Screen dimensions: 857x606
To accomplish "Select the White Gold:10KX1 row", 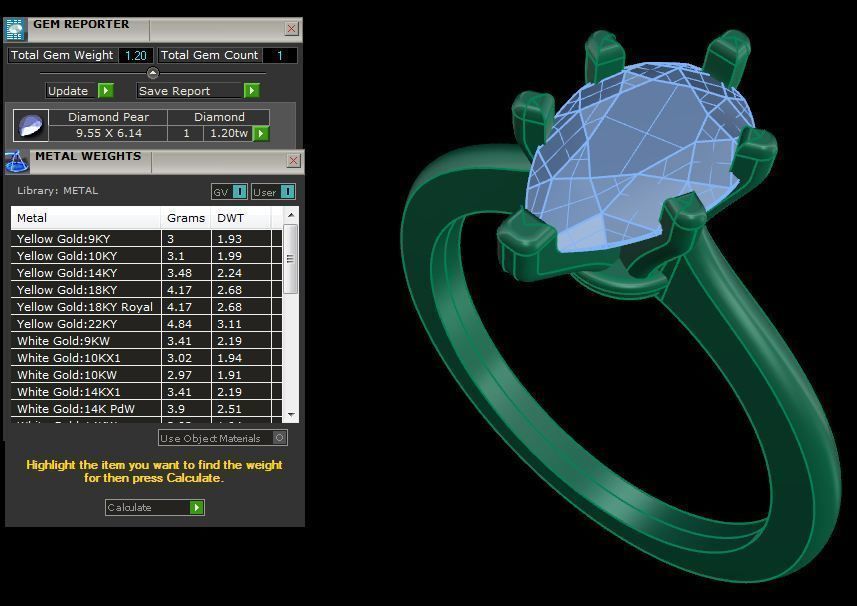I will [x=146, y=357].
